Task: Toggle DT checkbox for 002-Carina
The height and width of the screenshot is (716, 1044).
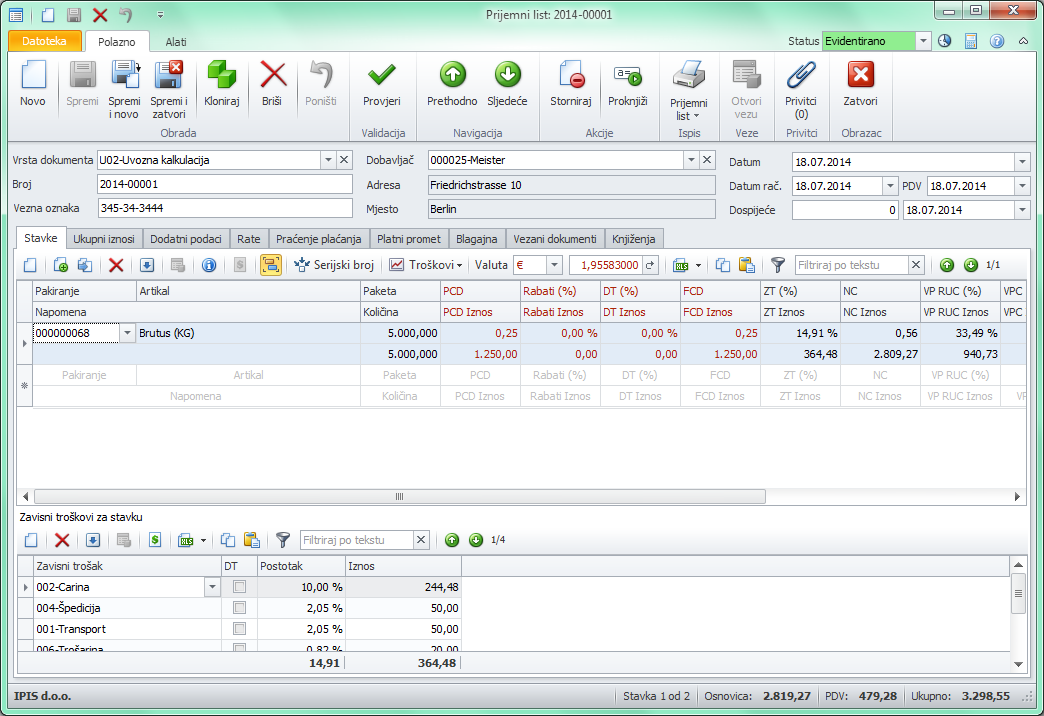Action: tap(239, 587)
